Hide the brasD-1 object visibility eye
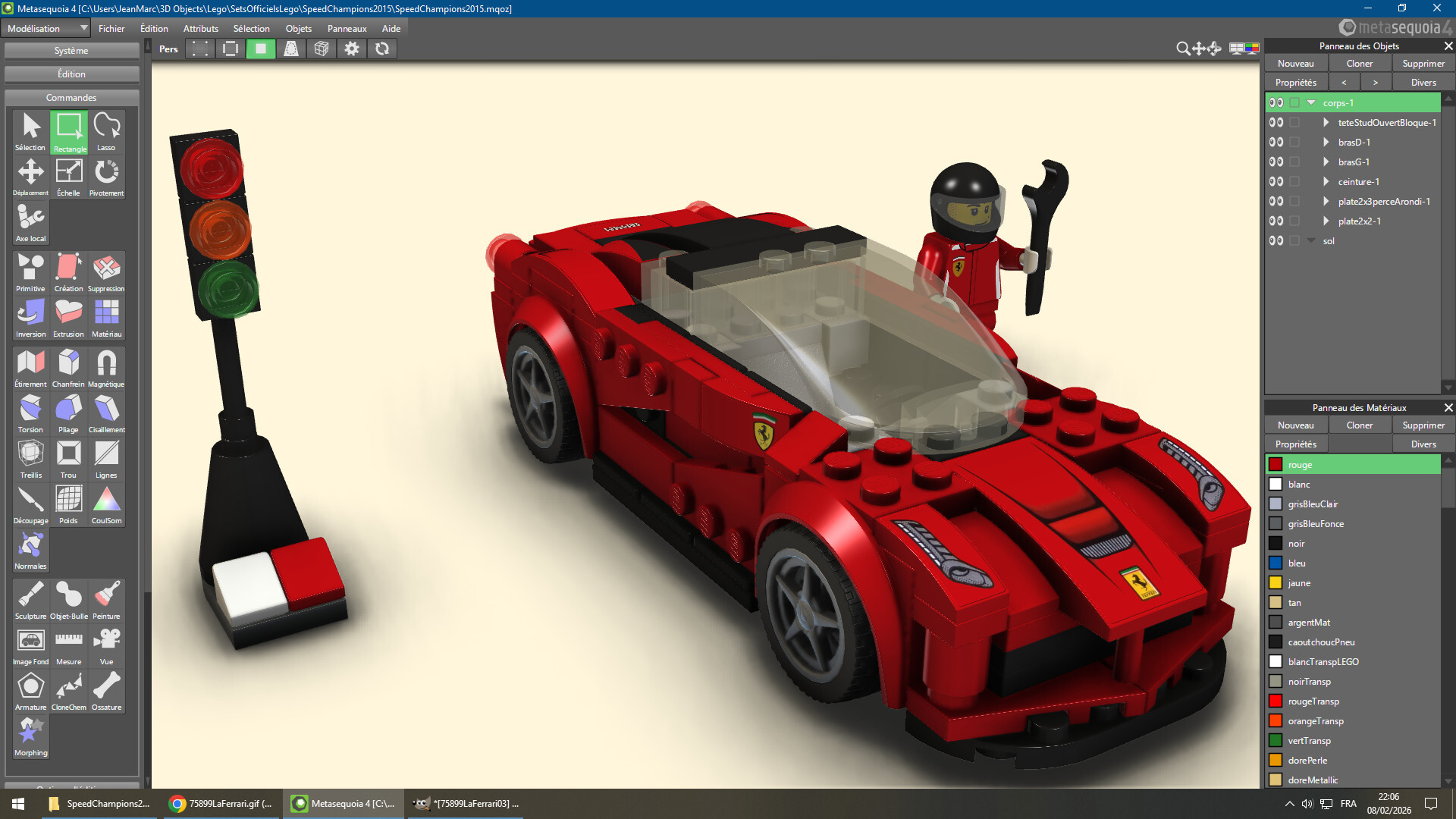Screen dimensions: 1456x819 [x=1276, y=143]
